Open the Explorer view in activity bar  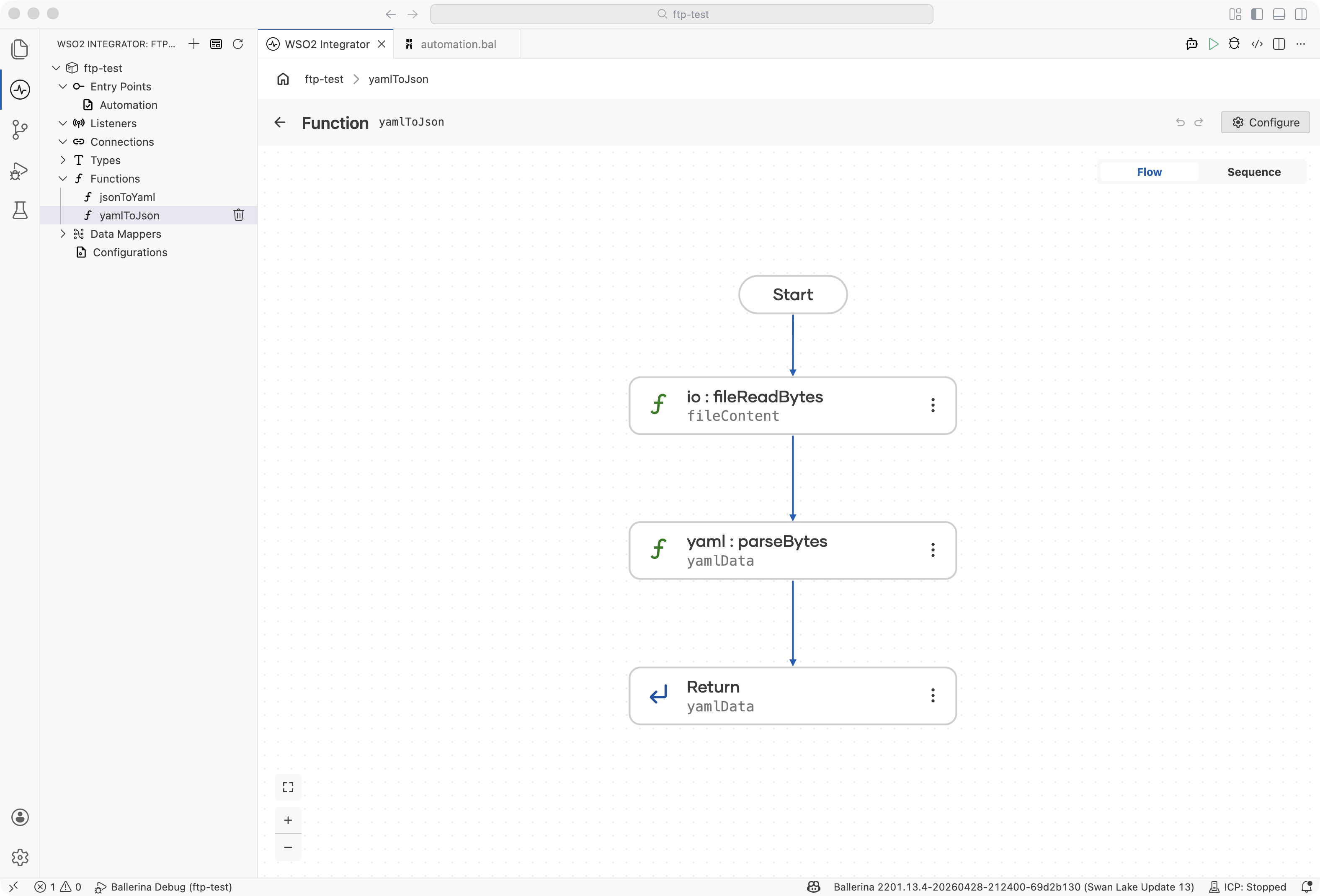pos(20,49)
